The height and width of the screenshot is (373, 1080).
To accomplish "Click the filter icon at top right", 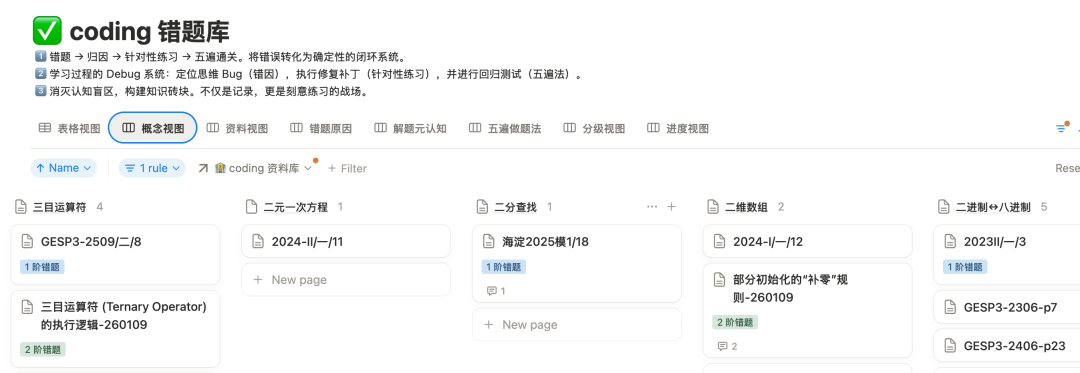I will (x=1061, y=128).
